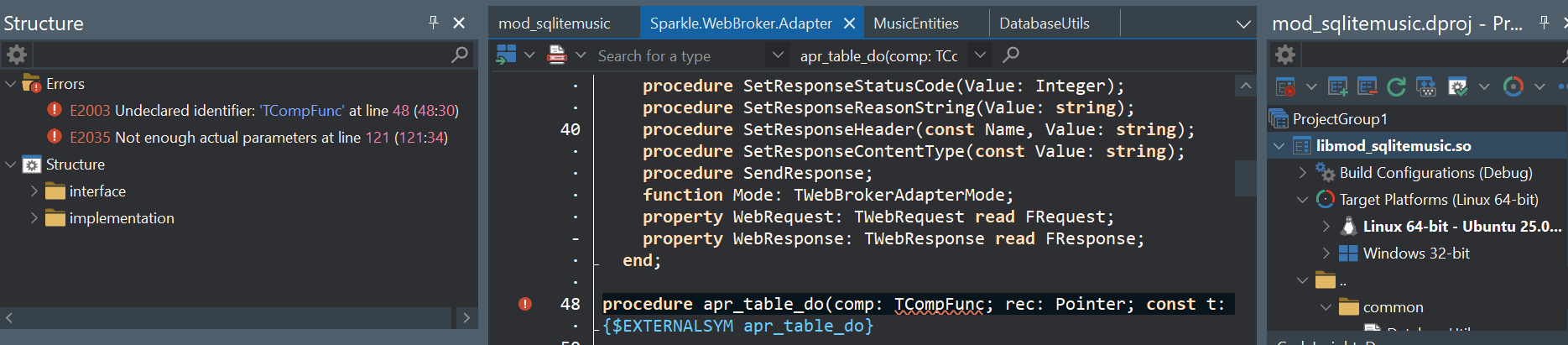
Task: Select the Windows 32-bit platform
Action: click(1415, 254)
